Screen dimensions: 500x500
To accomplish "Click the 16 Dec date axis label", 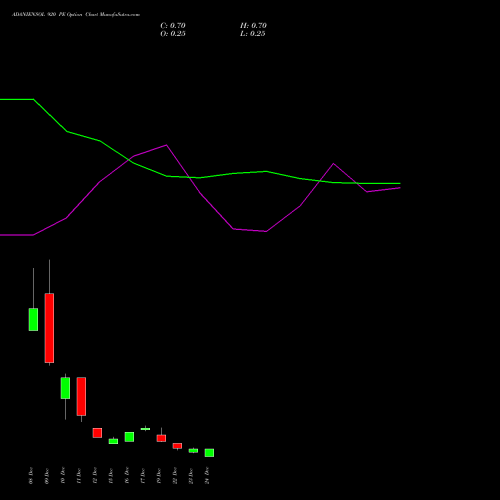I will 127,476.
